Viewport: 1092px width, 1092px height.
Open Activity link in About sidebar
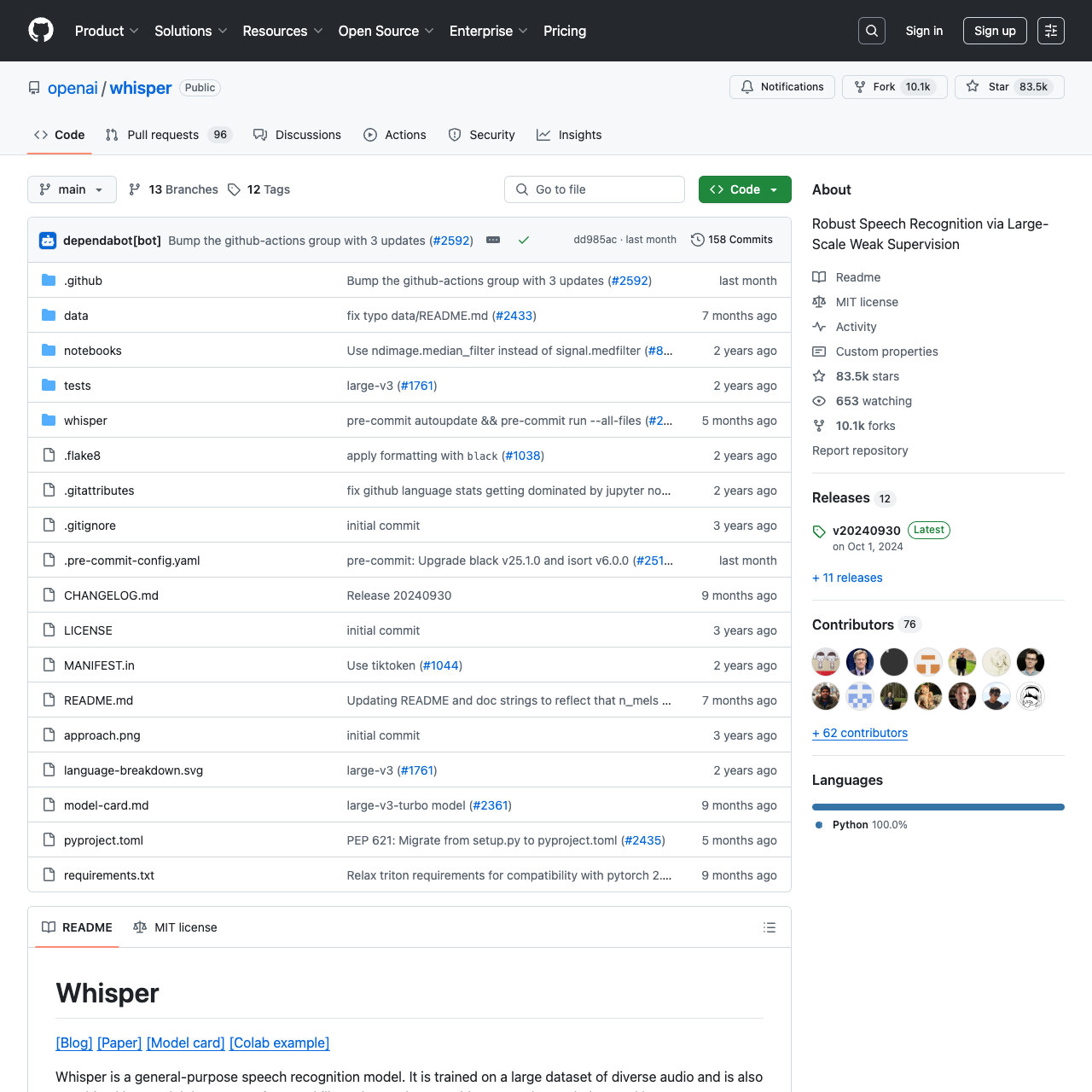tap(845, 327)
